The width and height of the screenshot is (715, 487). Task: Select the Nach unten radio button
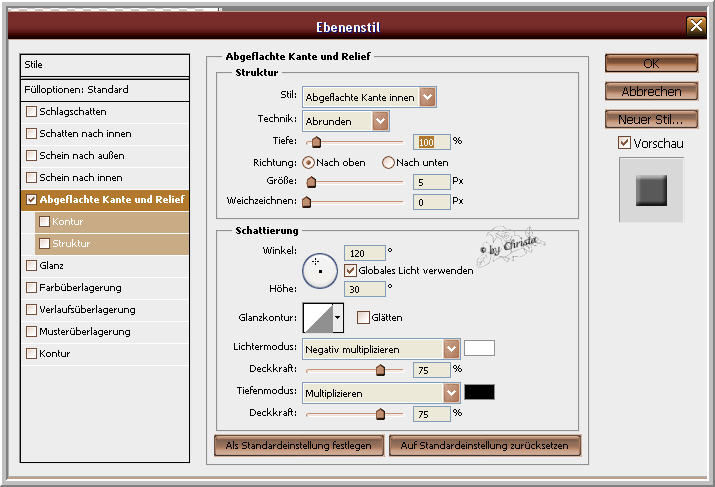point(388,162)
